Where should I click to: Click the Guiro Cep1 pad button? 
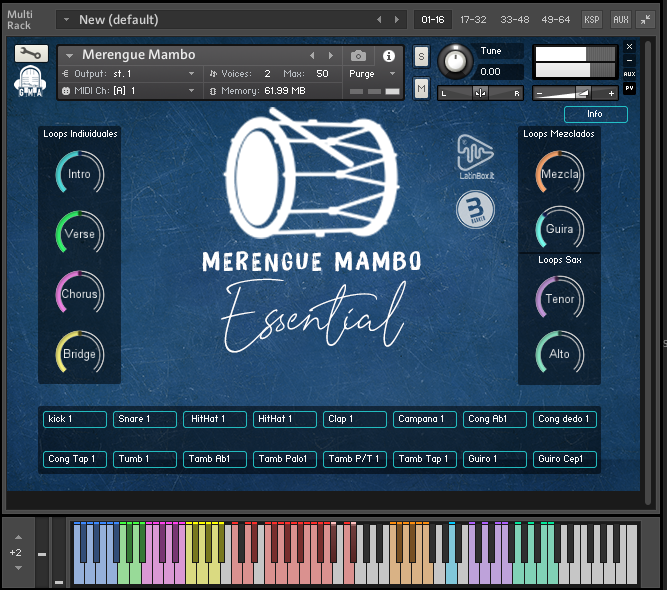pos(565,459)
